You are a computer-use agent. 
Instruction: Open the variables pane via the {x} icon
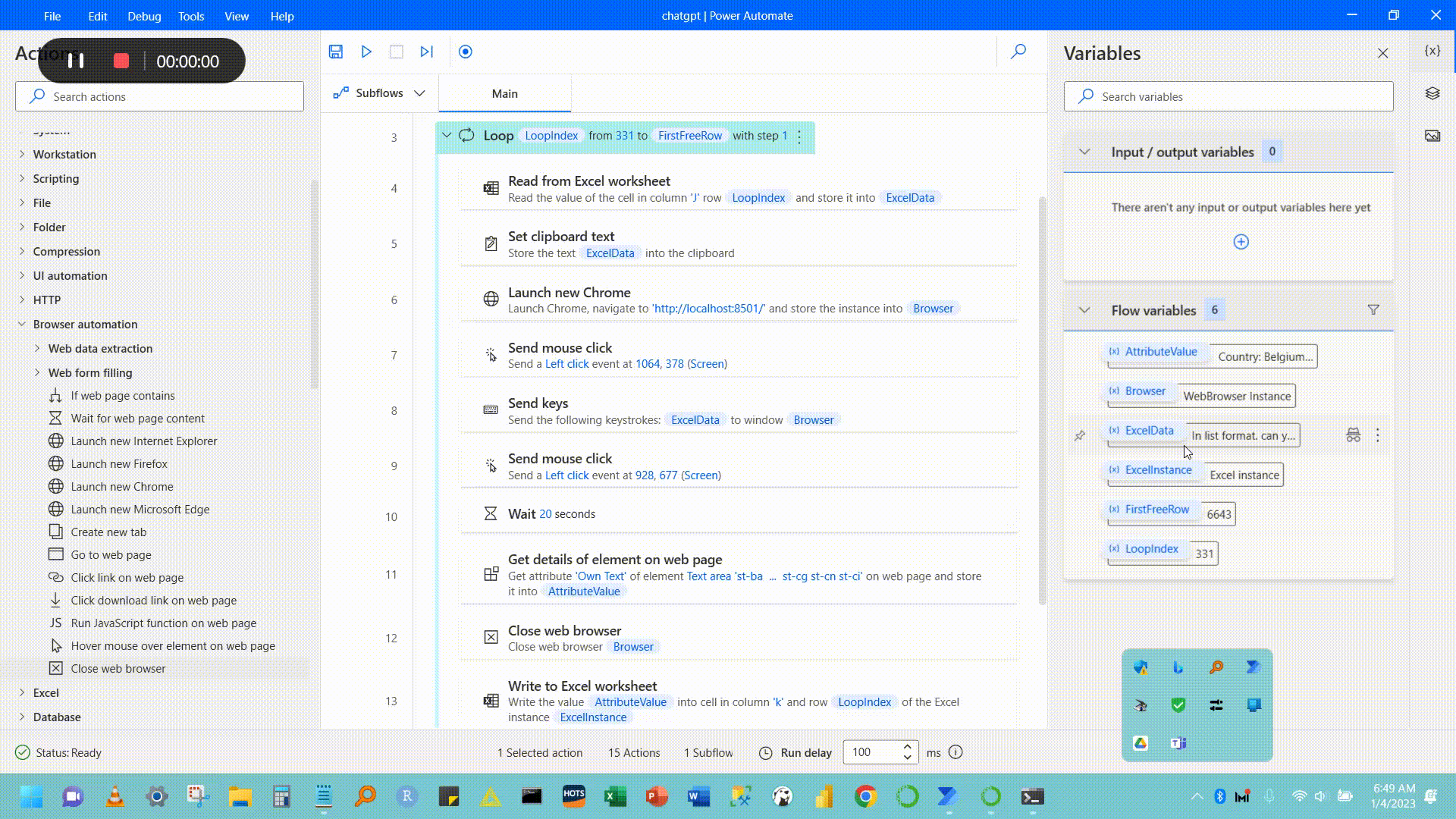coord(1432,51)
